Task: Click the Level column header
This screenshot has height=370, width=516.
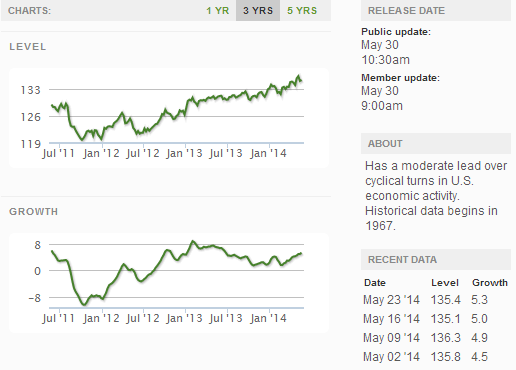Action: [x=445, y=283]
